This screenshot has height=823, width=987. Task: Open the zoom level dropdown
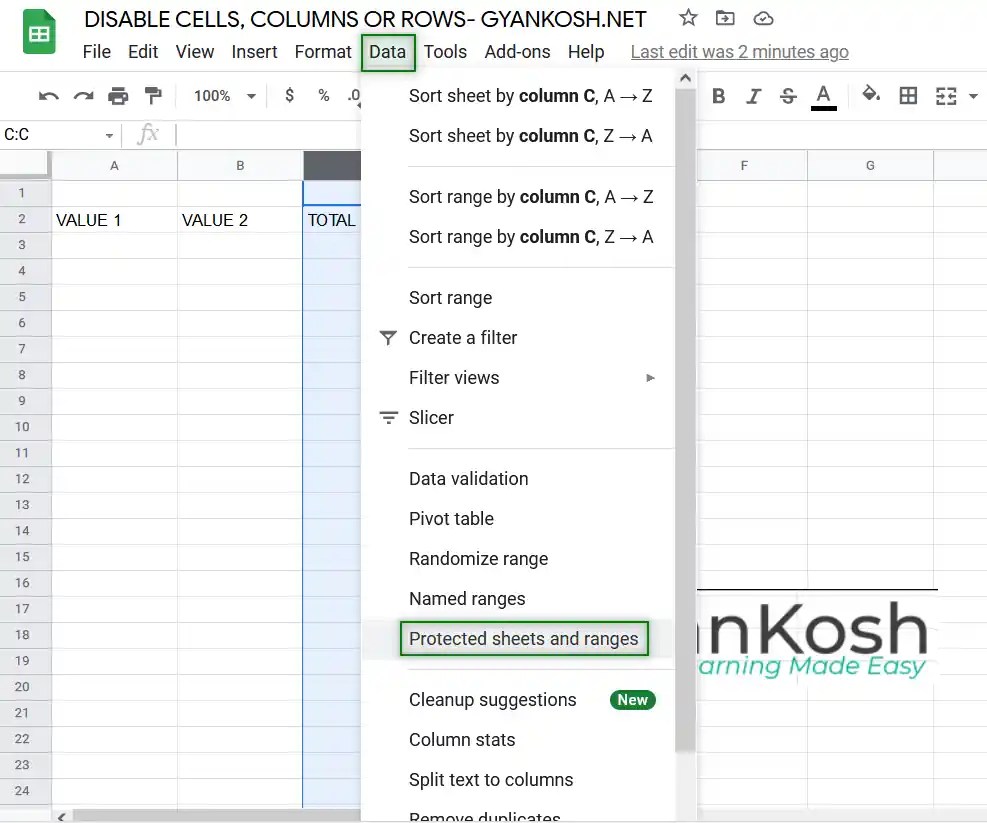[222, 95]
